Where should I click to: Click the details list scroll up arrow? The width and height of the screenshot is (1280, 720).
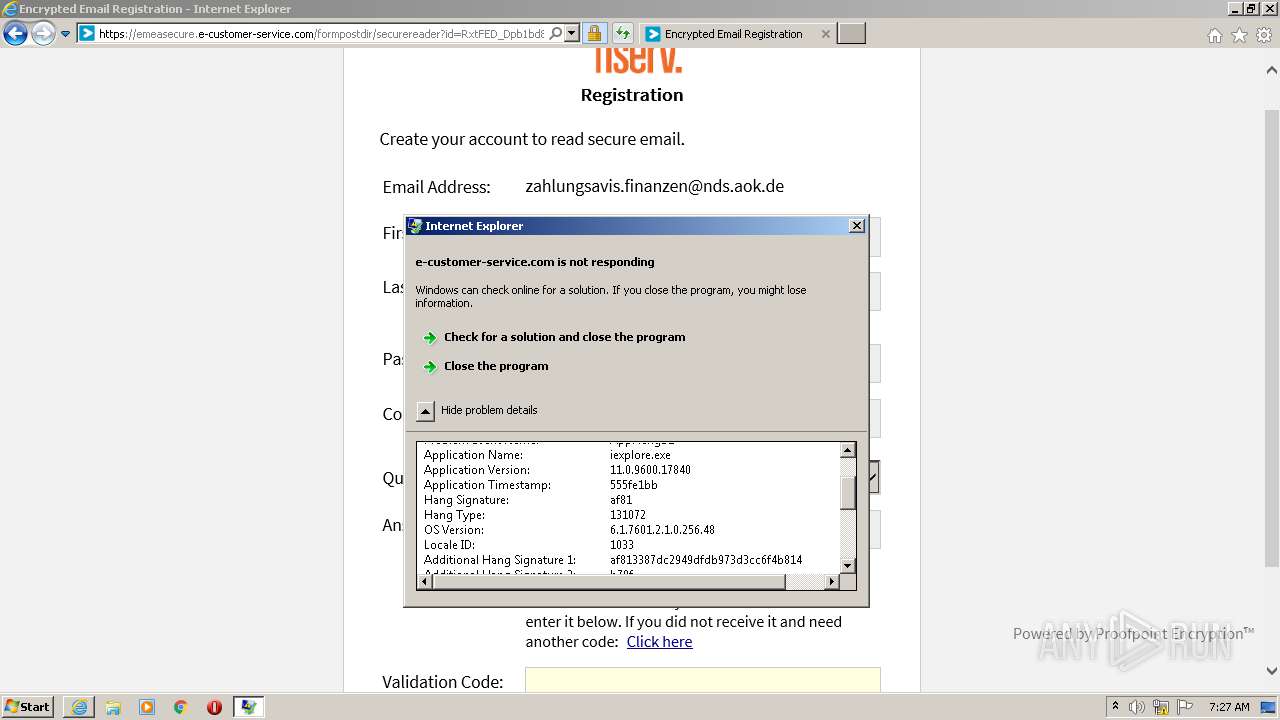point(848,450)
